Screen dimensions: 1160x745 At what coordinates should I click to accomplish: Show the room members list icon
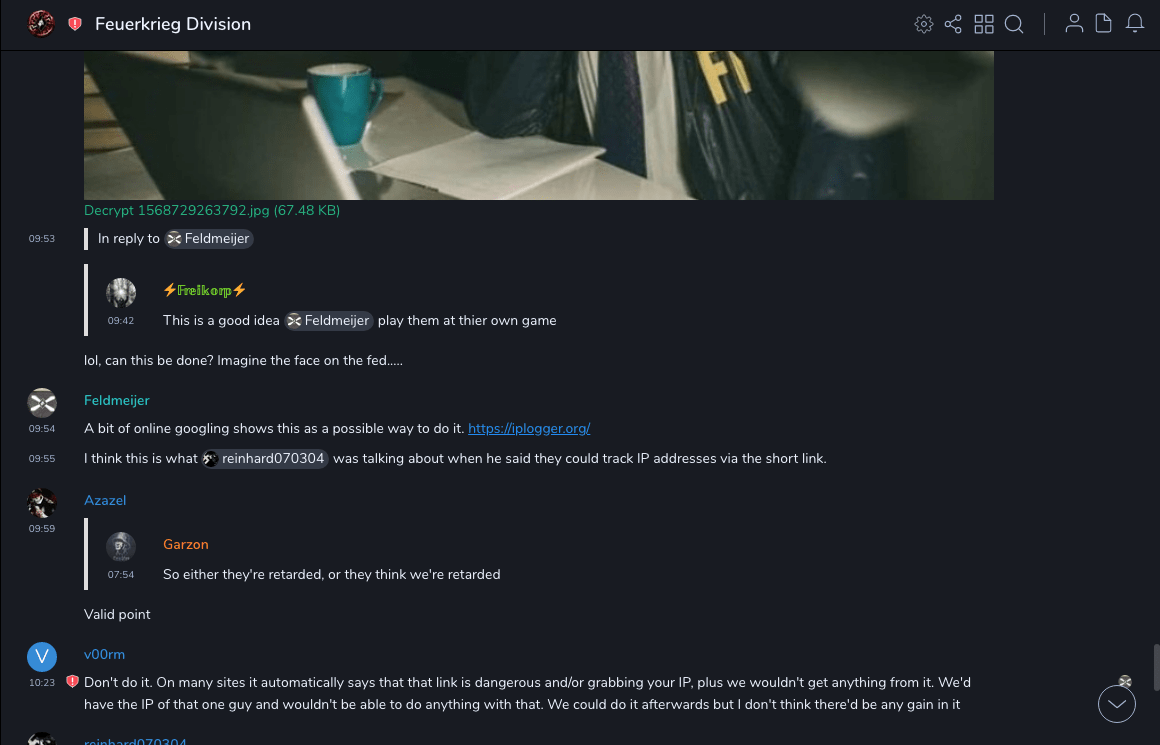[1074, 24]
